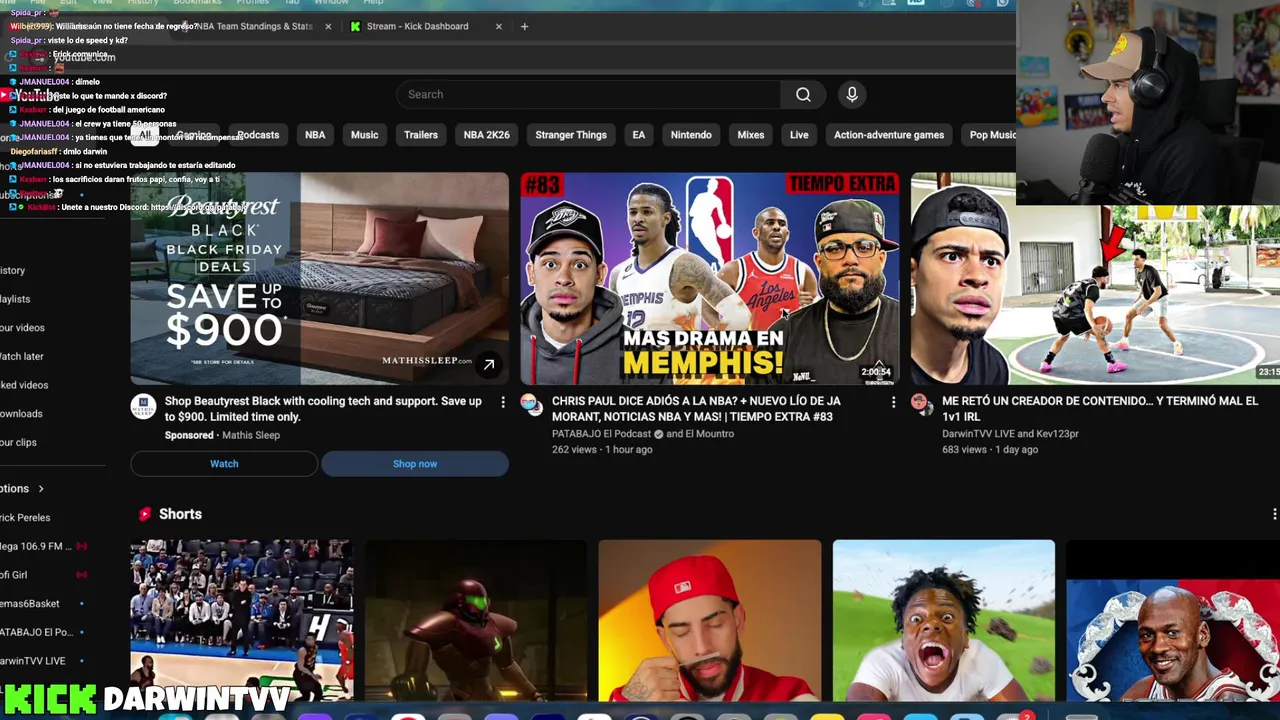Switch to Stream - Kick Dashboard tab
The height and width of the screenshot is (720, 1280).
(x=417, y=26)
